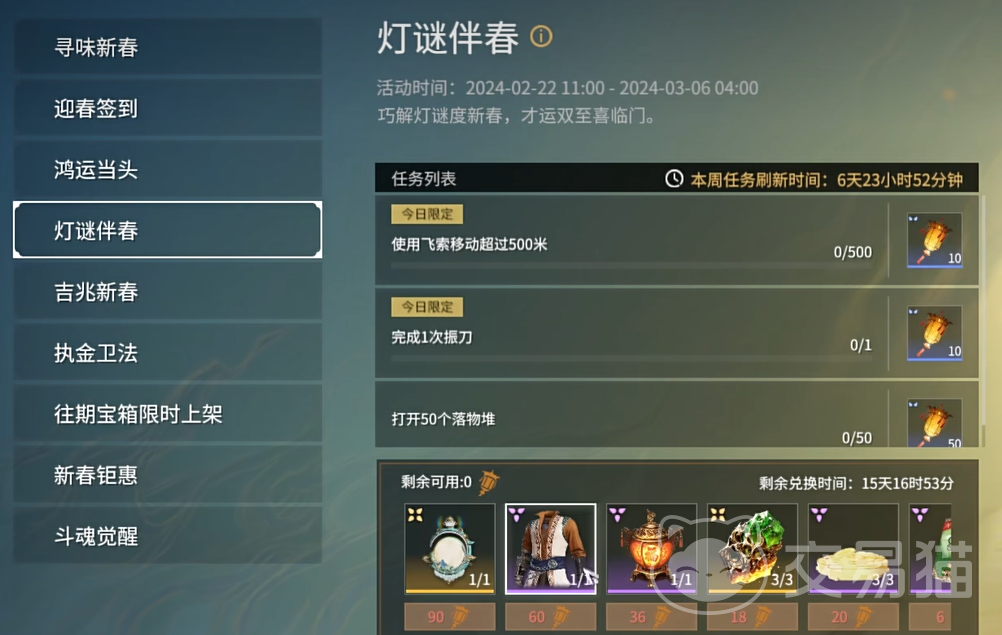Select the round mirror reward item

tap(450, 549)
